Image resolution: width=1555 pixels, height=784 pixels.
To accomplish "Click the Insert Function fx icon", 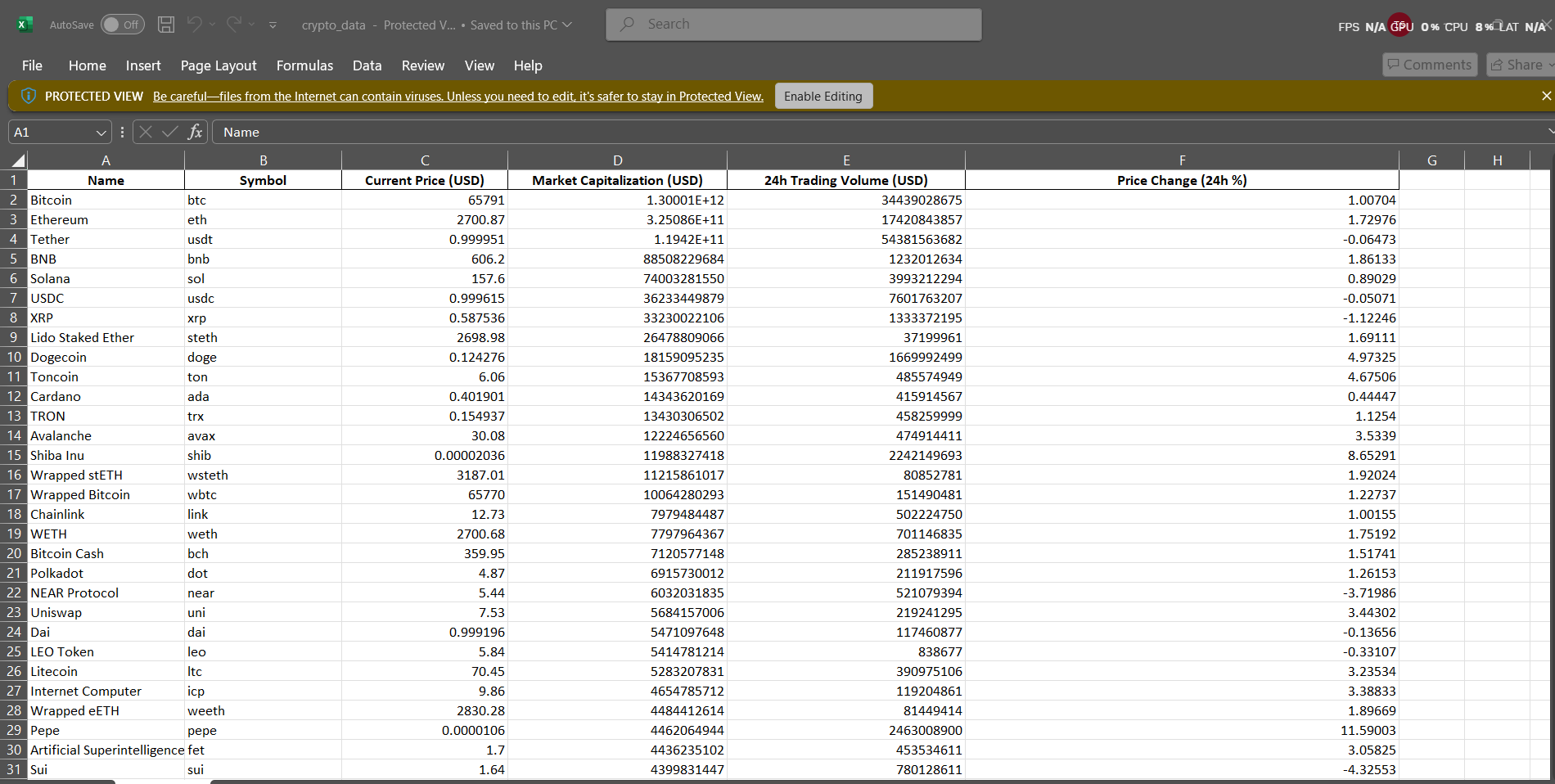I will (195, 132).
